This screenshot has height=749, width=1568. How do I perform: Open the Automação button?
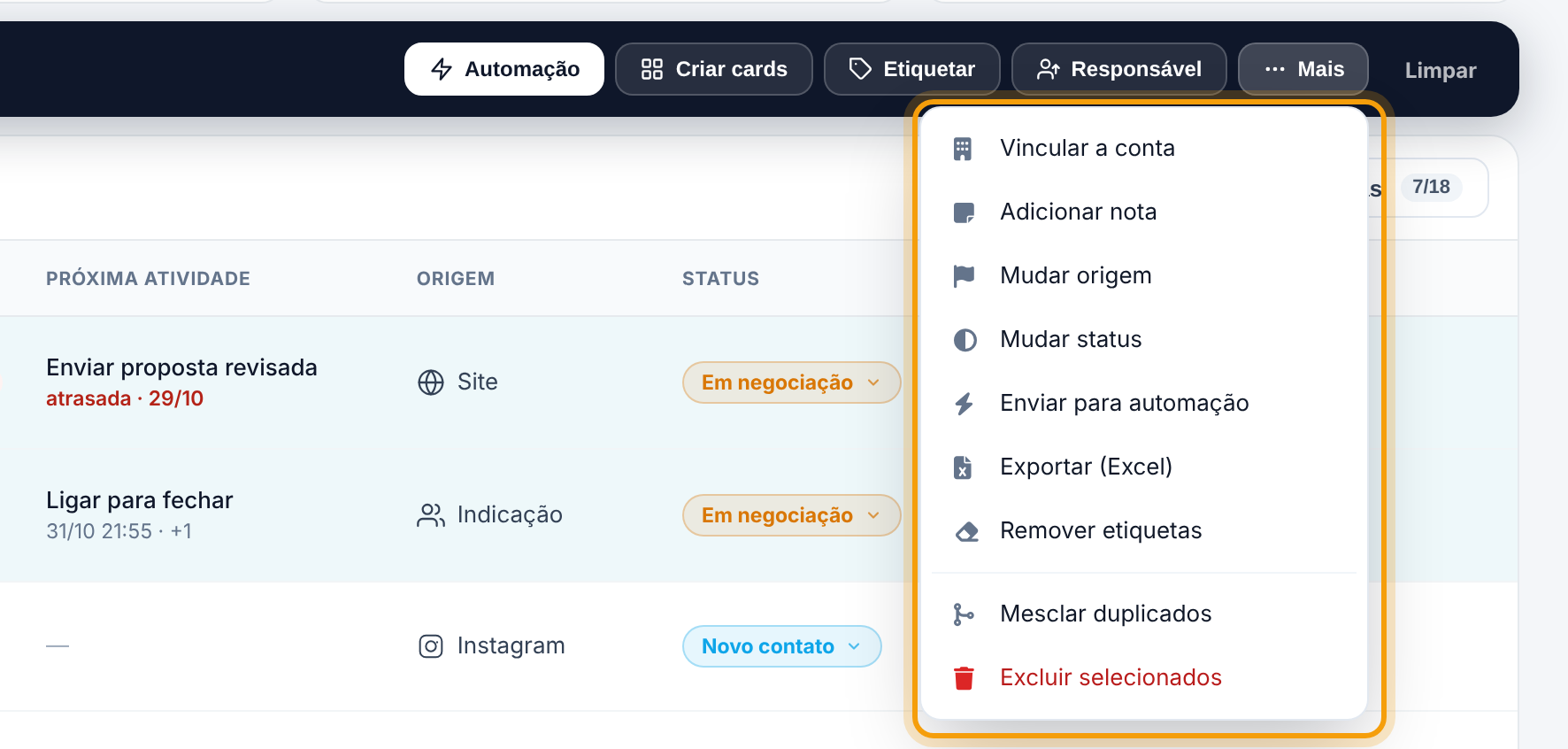coord(504,69)
